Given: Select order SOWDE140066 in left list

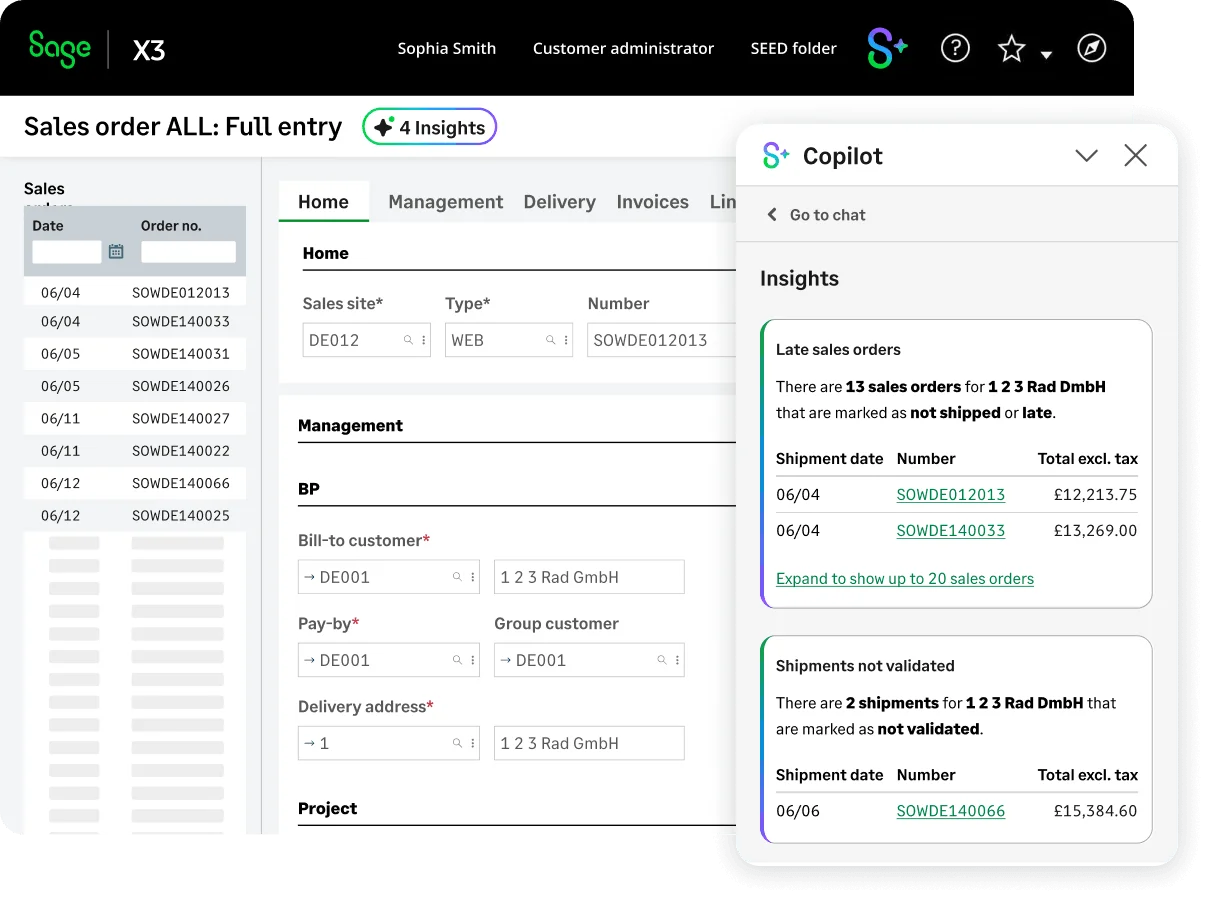Looking at the screenshot, I should [135, 482].
